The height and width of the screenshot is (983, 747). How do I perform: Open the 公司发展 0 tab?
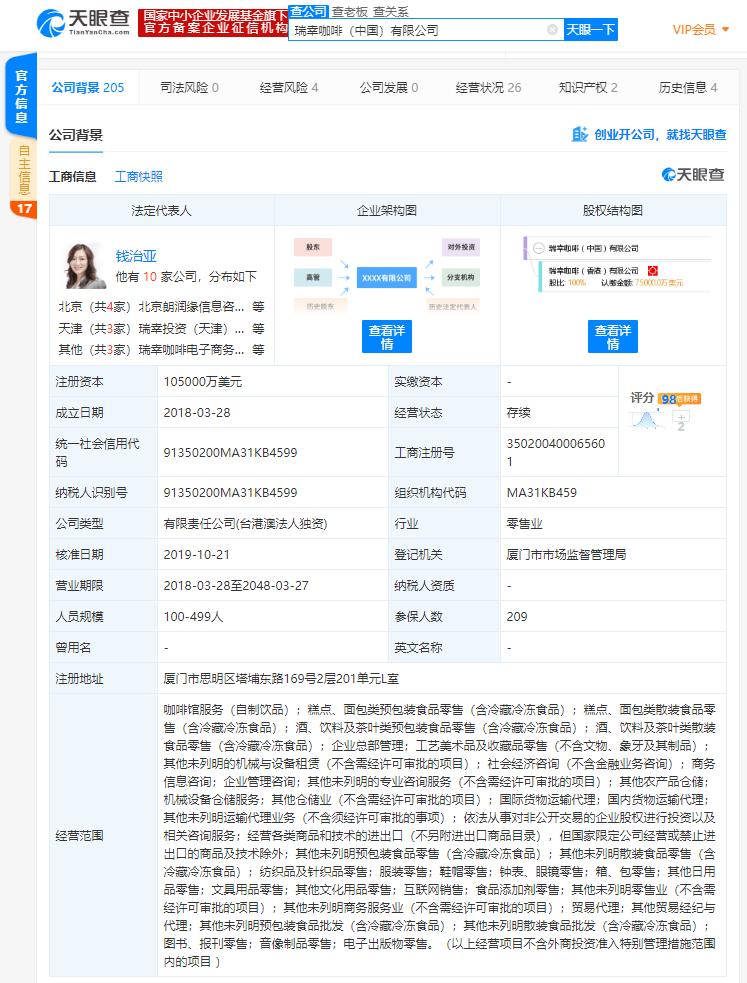pos(389,88)
